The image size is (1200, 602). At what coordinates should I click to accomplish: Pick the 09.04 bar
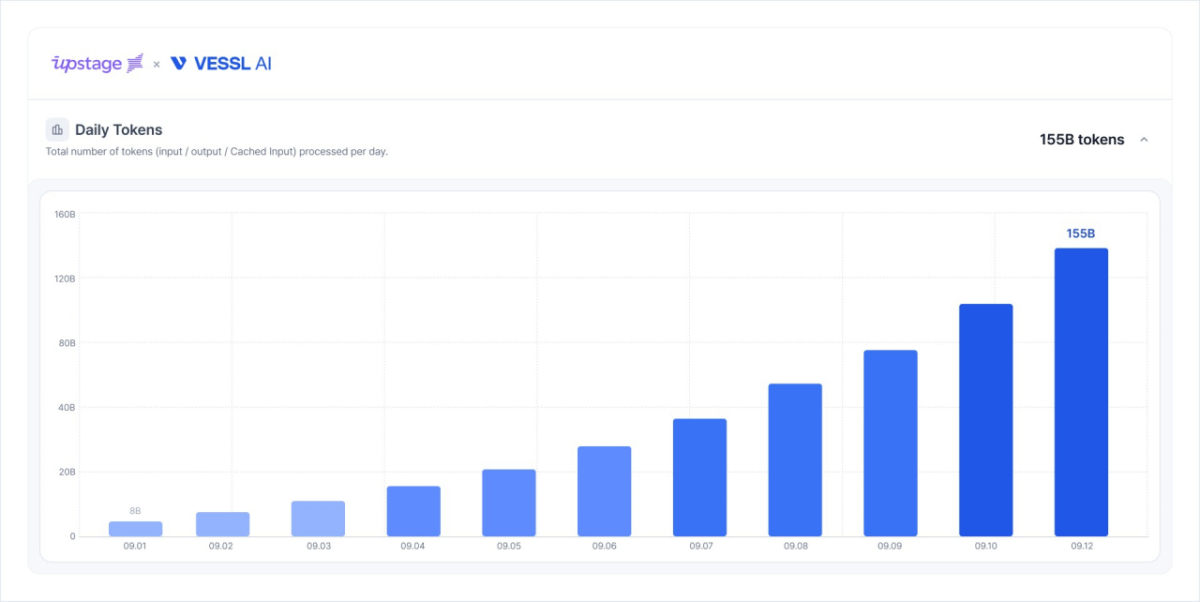click(x=414, y=511)
